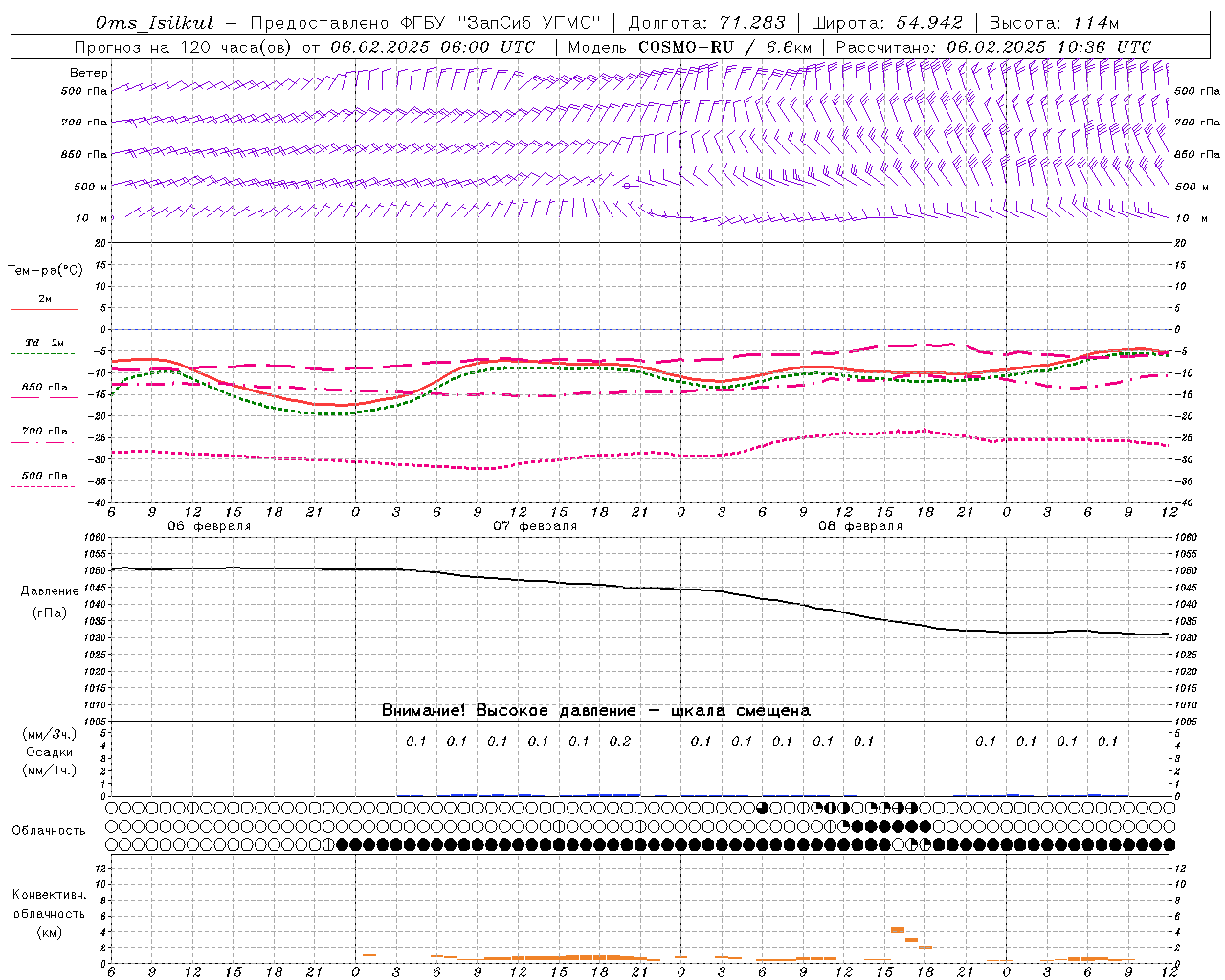Click the tallest orange convective cloud bar
The height and width of the screenshot is (980, 1225).
(898, 929)
